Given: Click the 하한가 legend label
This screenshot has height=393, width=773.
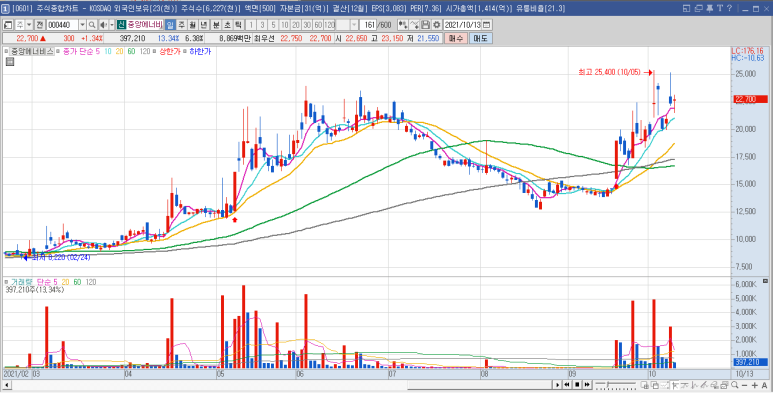Looking at the screenshot, I should [200, 51].
